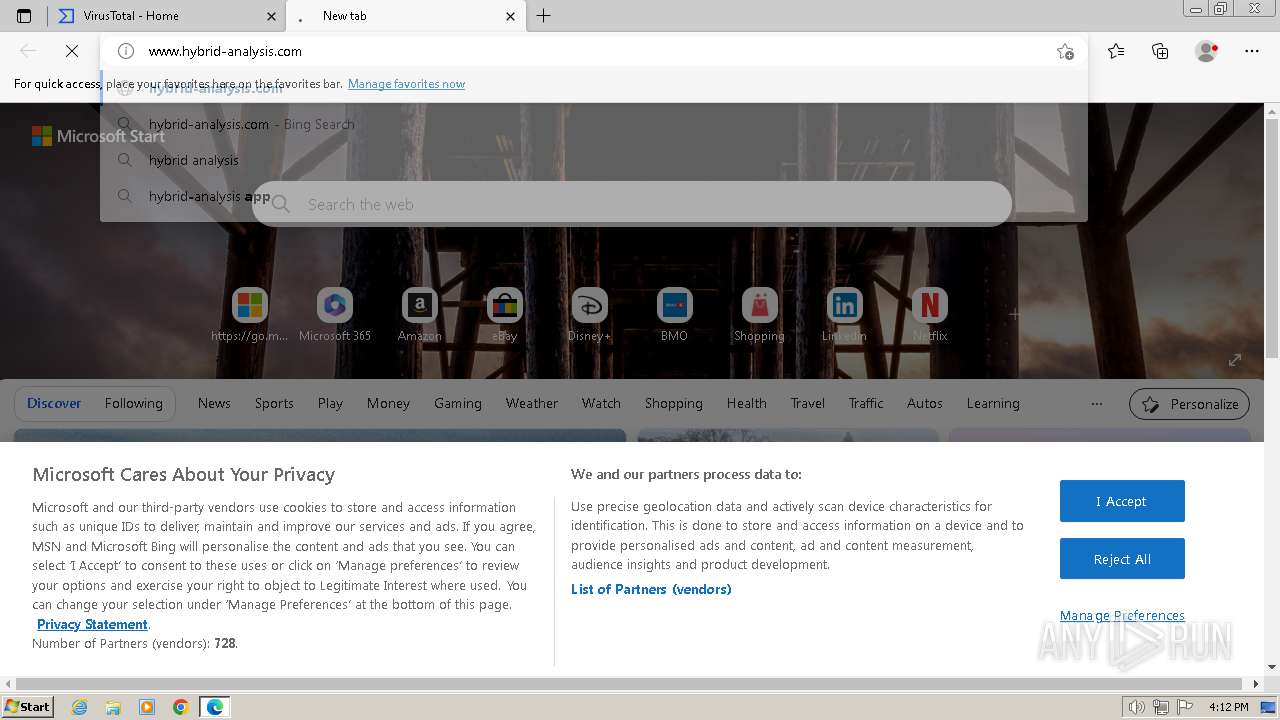Image resolution: width=1280 pixels, height=720 pixels.
Task: Click the Reject All button
Action: [1122, 559]
